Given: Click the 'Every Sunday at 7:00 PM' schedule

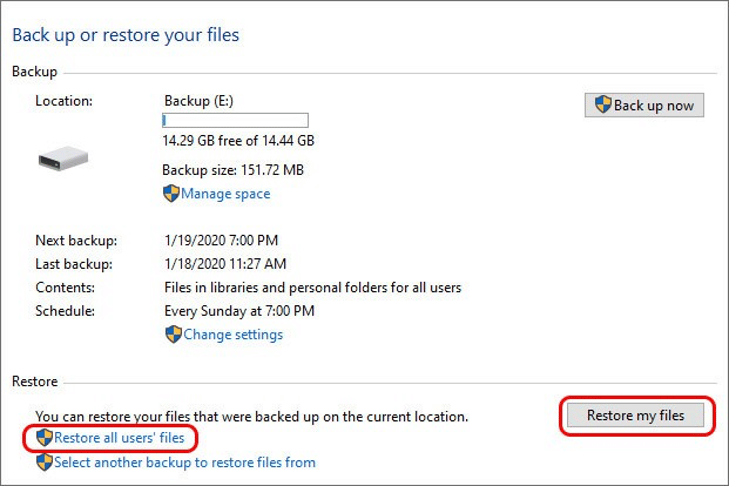Looking at the screenshot, I should click(239, 311).
